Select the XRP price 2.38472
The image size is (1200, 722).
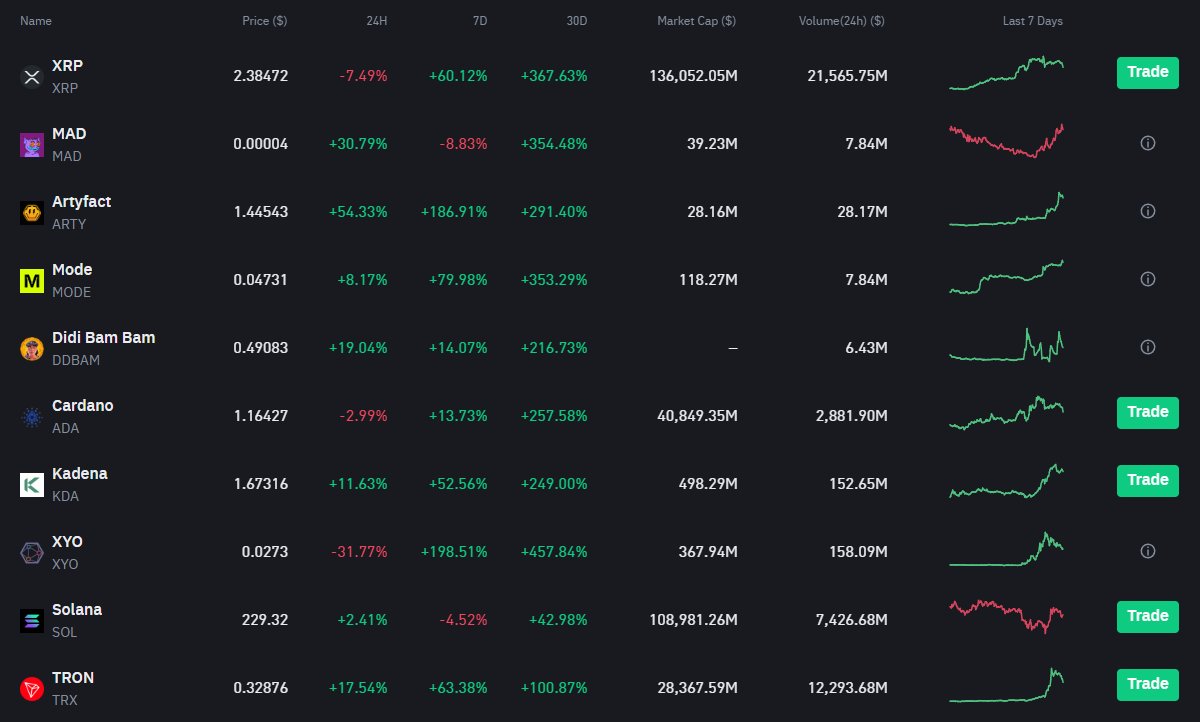pos(261,76)
